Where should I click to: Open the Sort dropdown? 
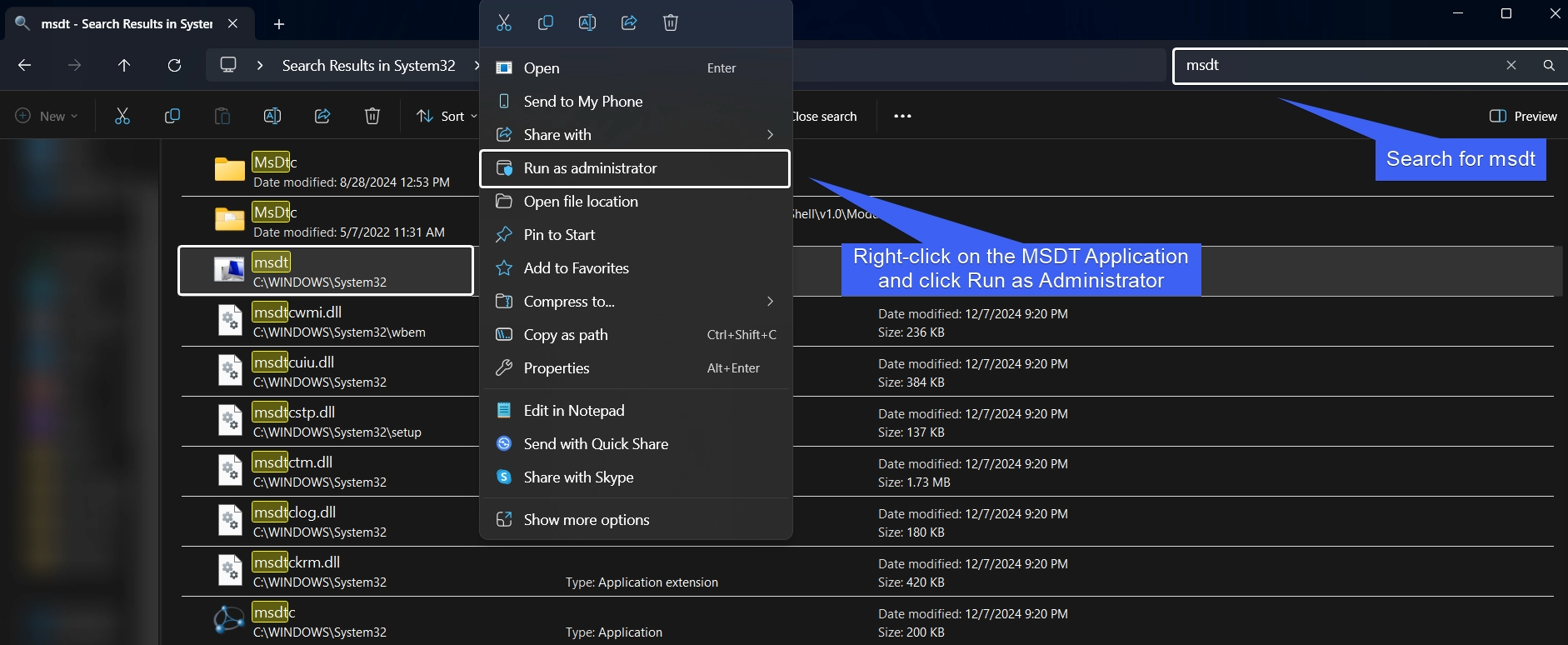[447, 116]
